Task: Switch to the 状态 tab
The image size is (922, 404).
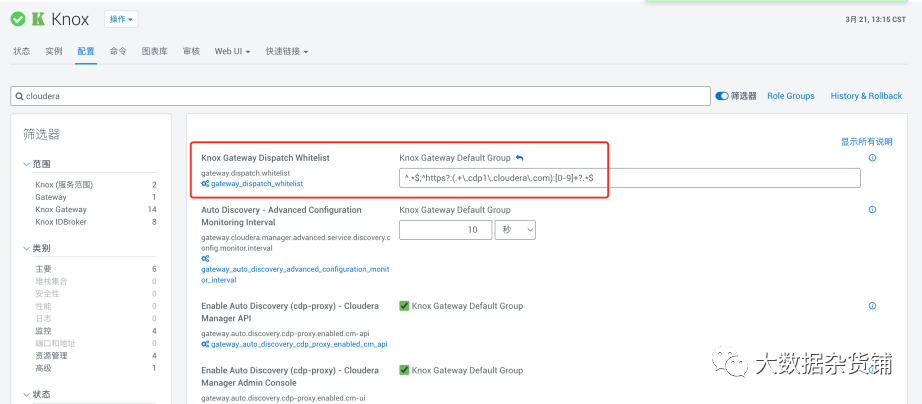Action: pyautogui.click(x=22, y=51)
